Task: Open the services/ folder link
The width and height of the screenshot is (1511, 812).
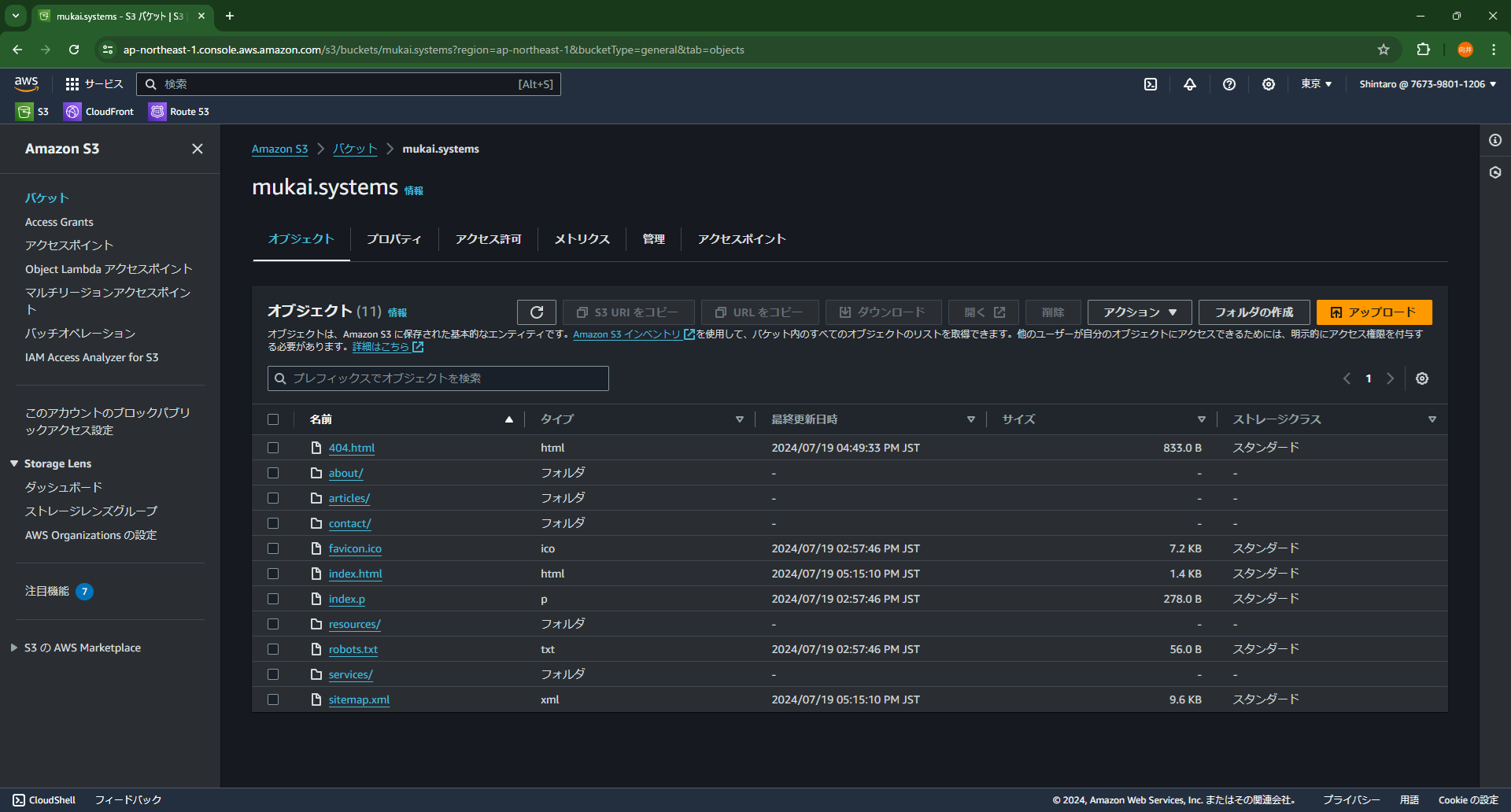Action: (351, 674)
